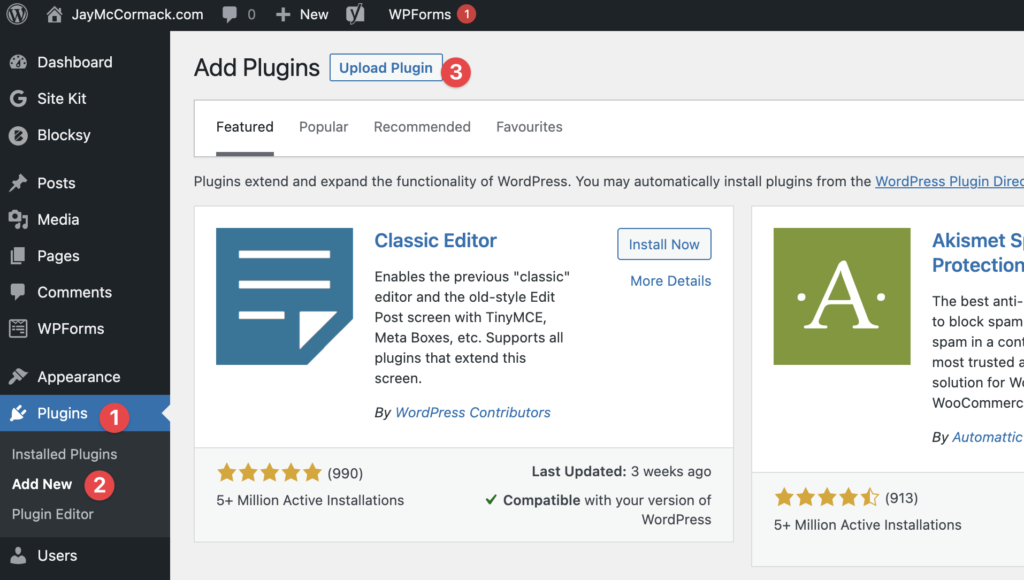View More Details for Classic Editor
1024x580 pixels.
671,281
